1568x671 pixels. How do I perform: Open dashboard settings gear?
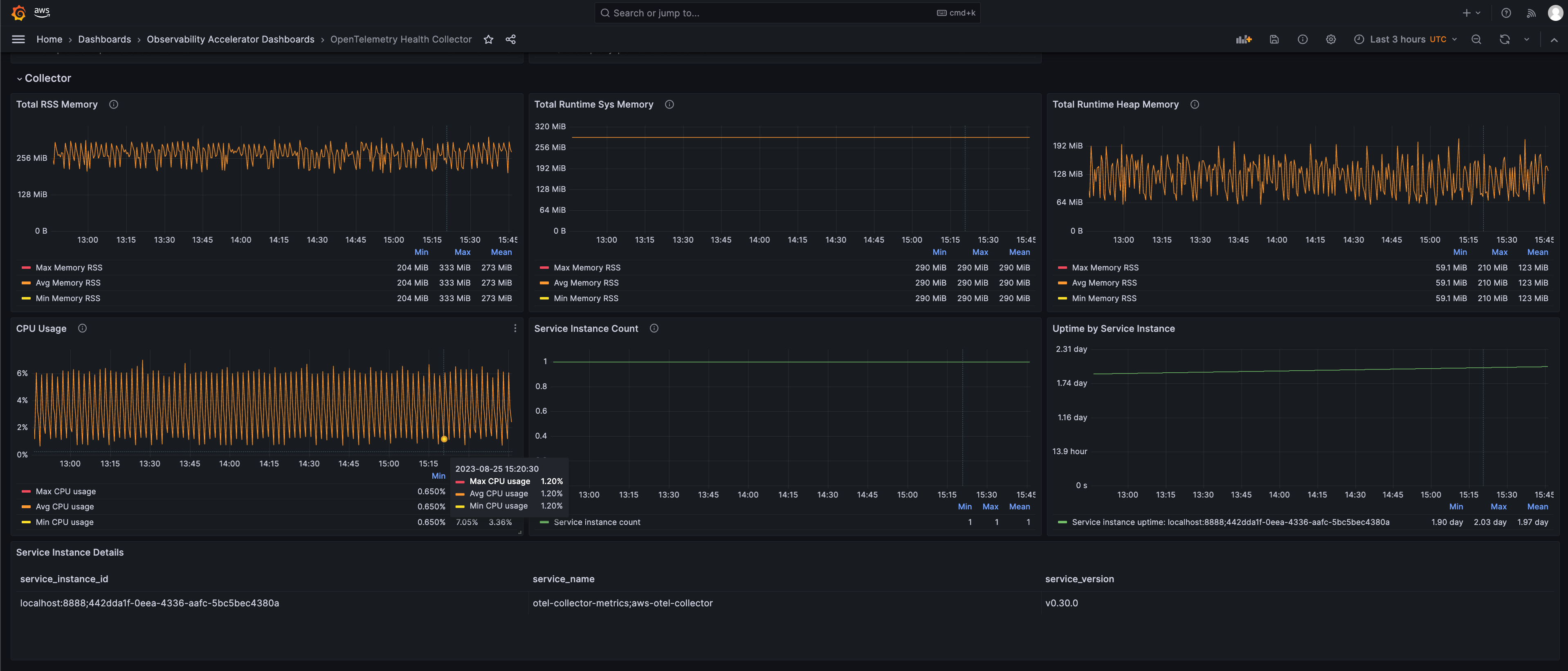1331,40
